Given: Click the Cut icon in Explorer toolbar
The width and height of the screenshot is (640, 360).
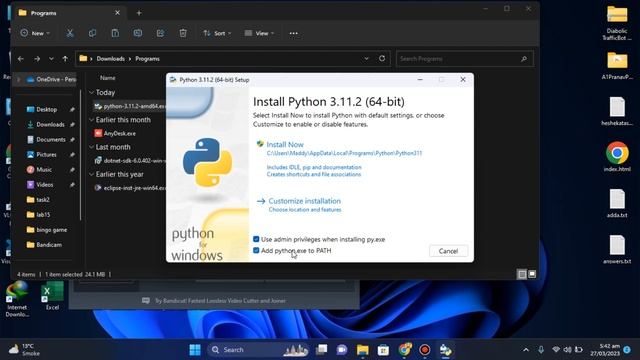Looking at the screenshot, I should [x=70, y=33].
